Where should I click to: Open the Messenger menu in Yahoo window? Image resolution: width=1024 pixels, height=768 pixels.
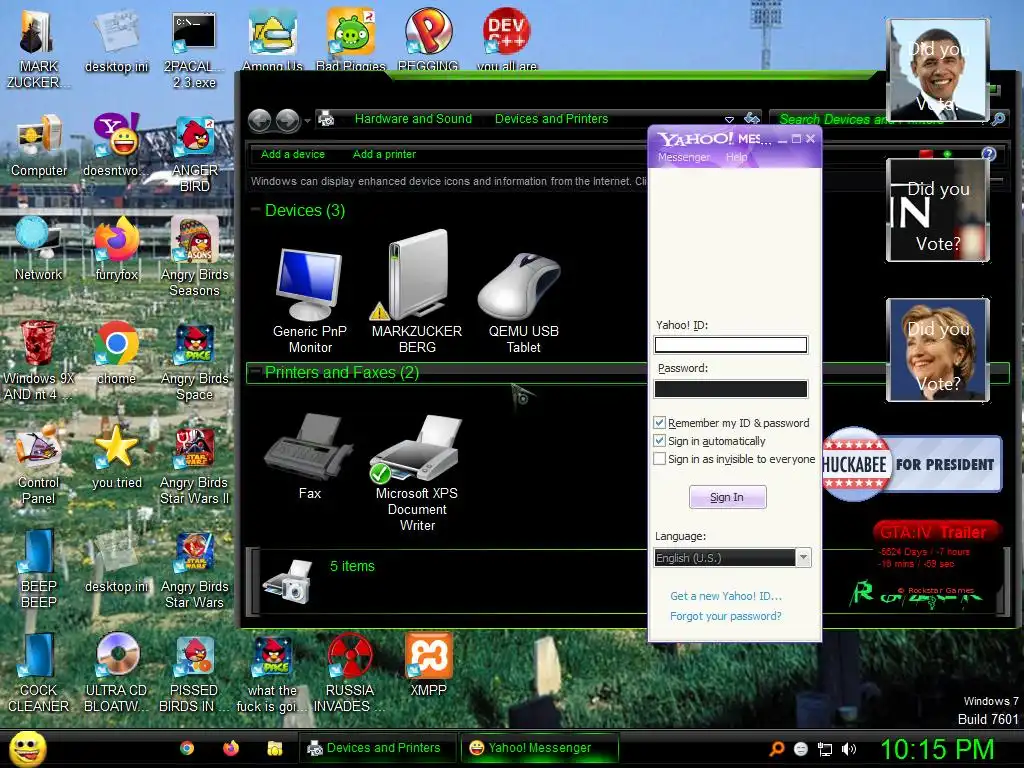(x=684, y=157)
